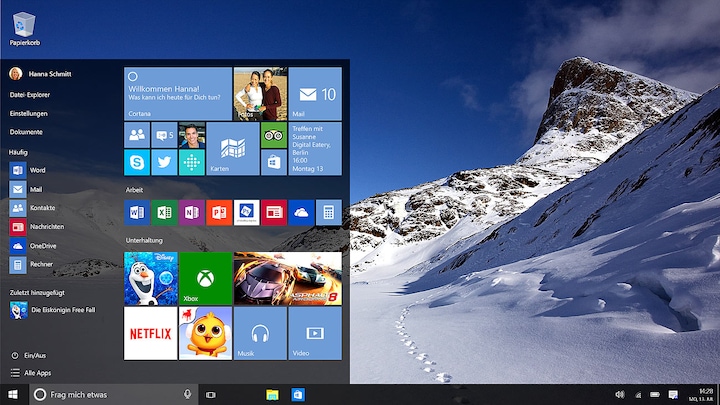Activate the Cortana microphone icon
720x405 pixels.
click(x=187, y=394)
